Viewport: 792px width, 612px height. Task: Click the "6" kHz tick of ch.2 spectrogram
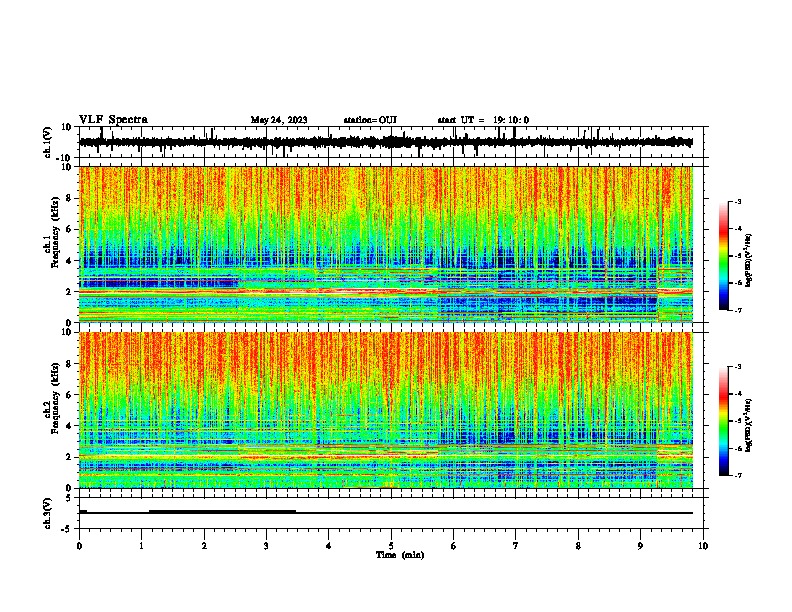69,395
